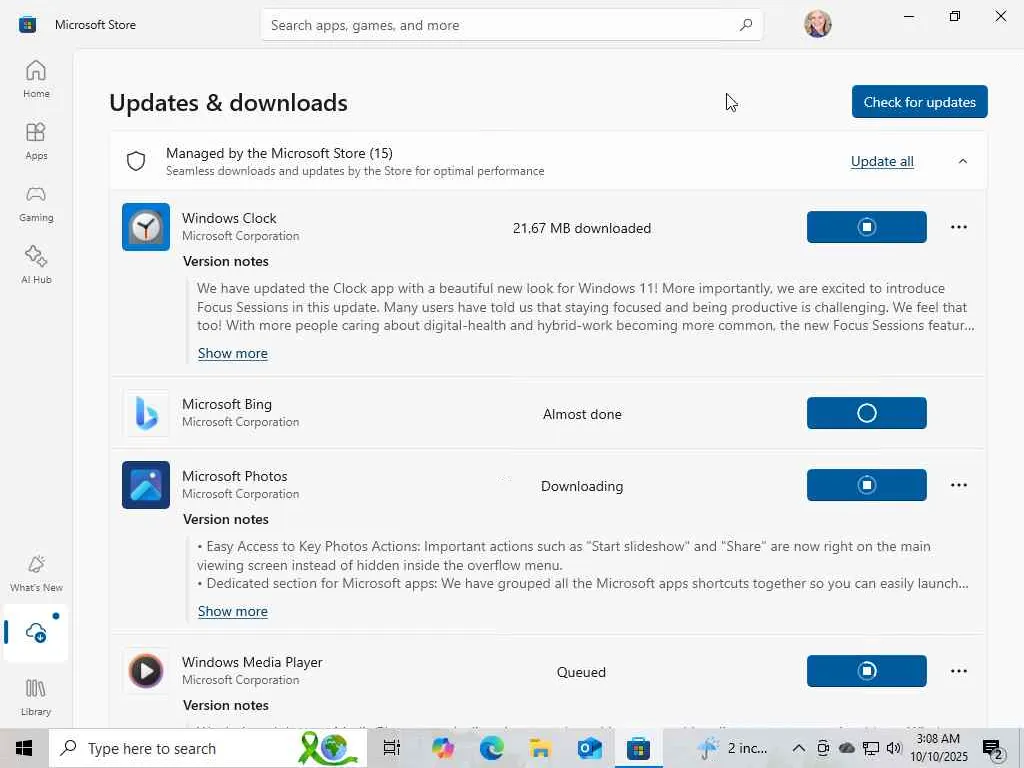Open more options for Windows Media Player
Viewport: 1024px width, 768px height.
(x=959, y=671)
